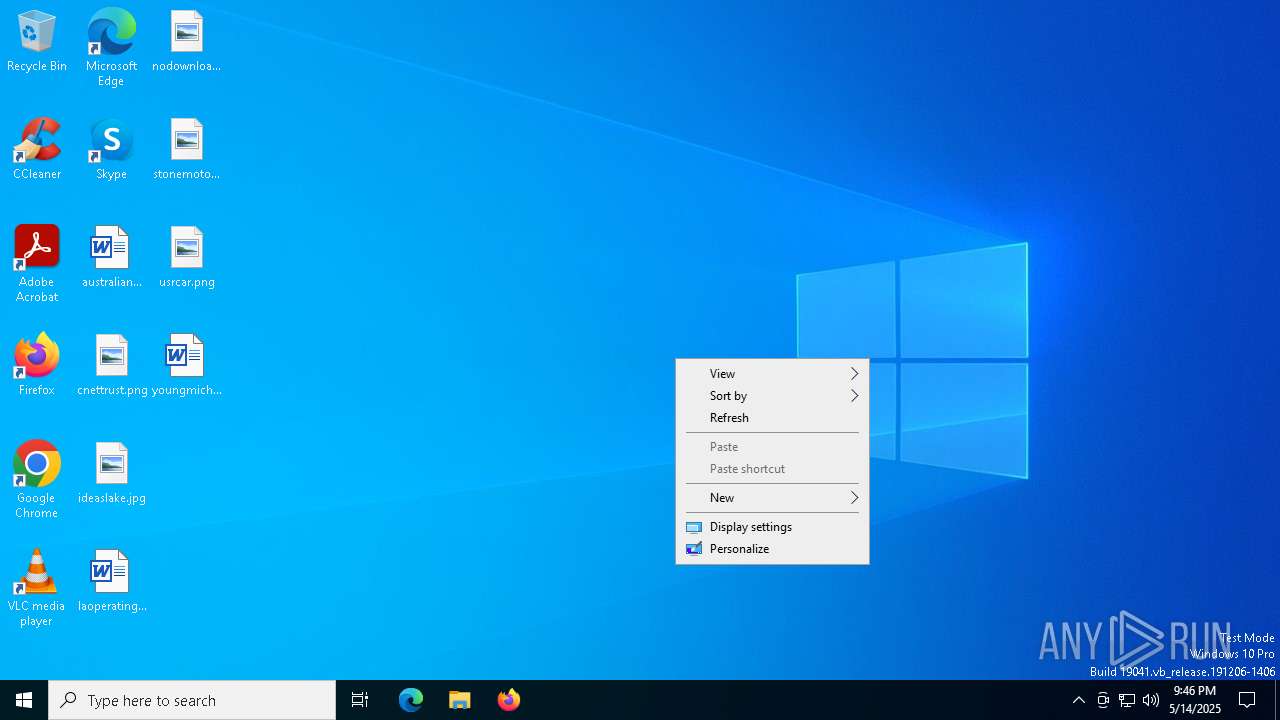Open the taskbar clock and date
This screenshot has width=1280, height=720.
pos(1195,700)
